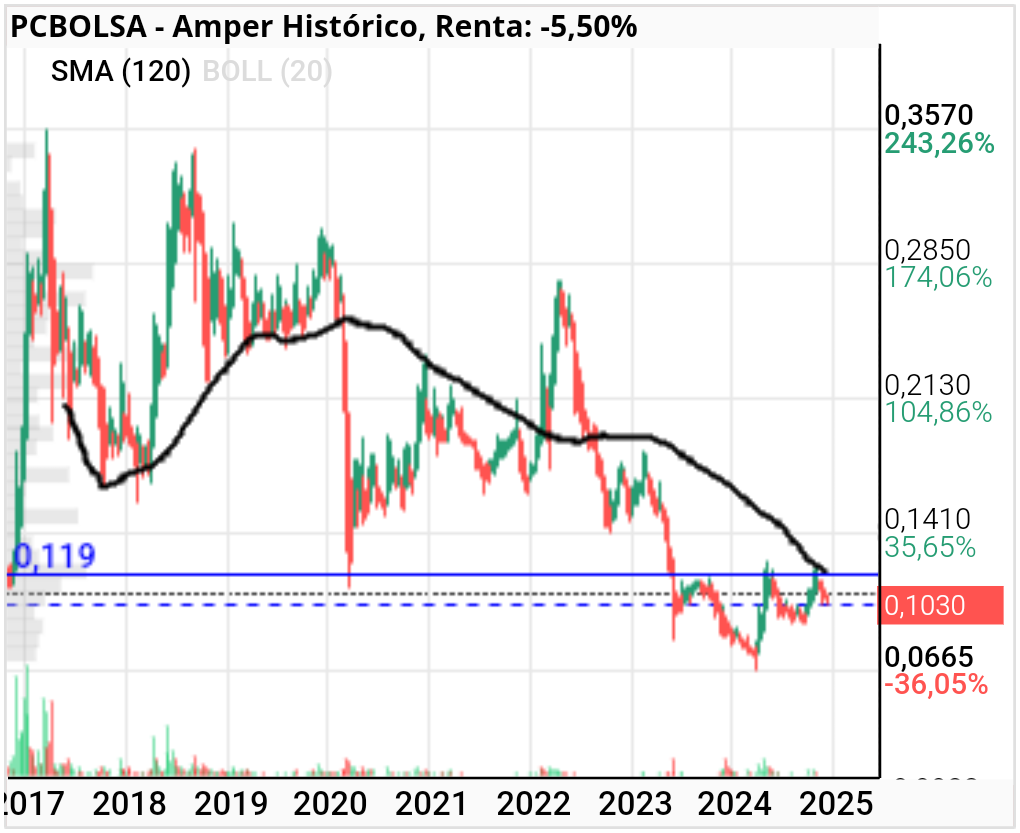Click the 104,86% percentage label
Screen dimensions: 1020x833
(x=938, y=412)
